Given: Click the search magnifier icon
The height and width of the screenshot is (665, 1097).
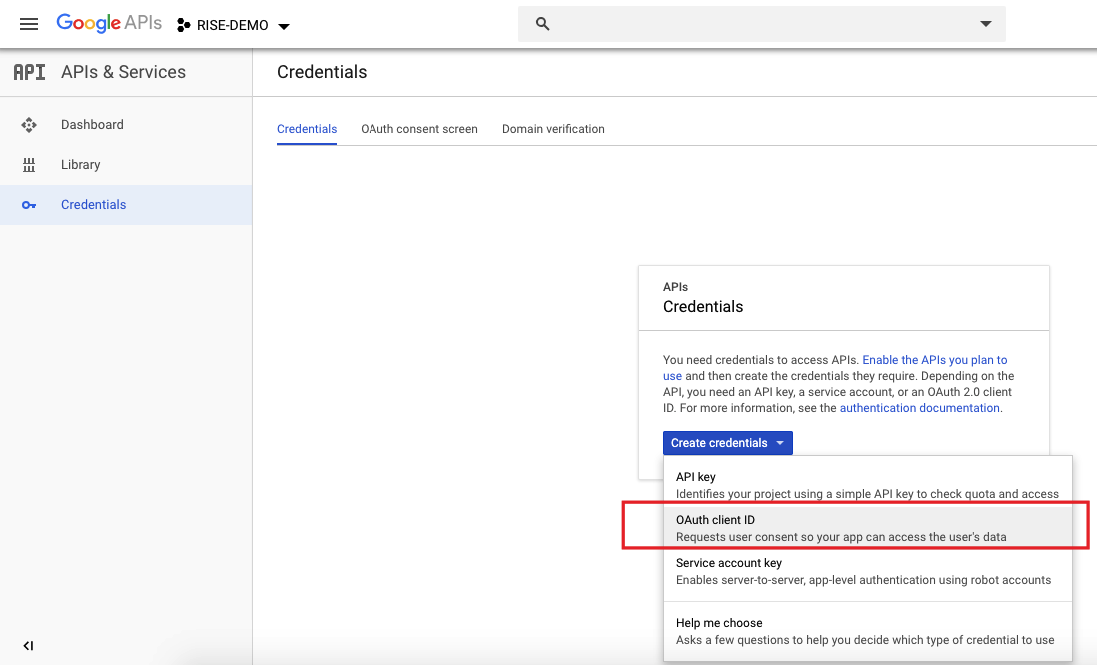Looking at the screenshot, I should [x=542, y=24].
